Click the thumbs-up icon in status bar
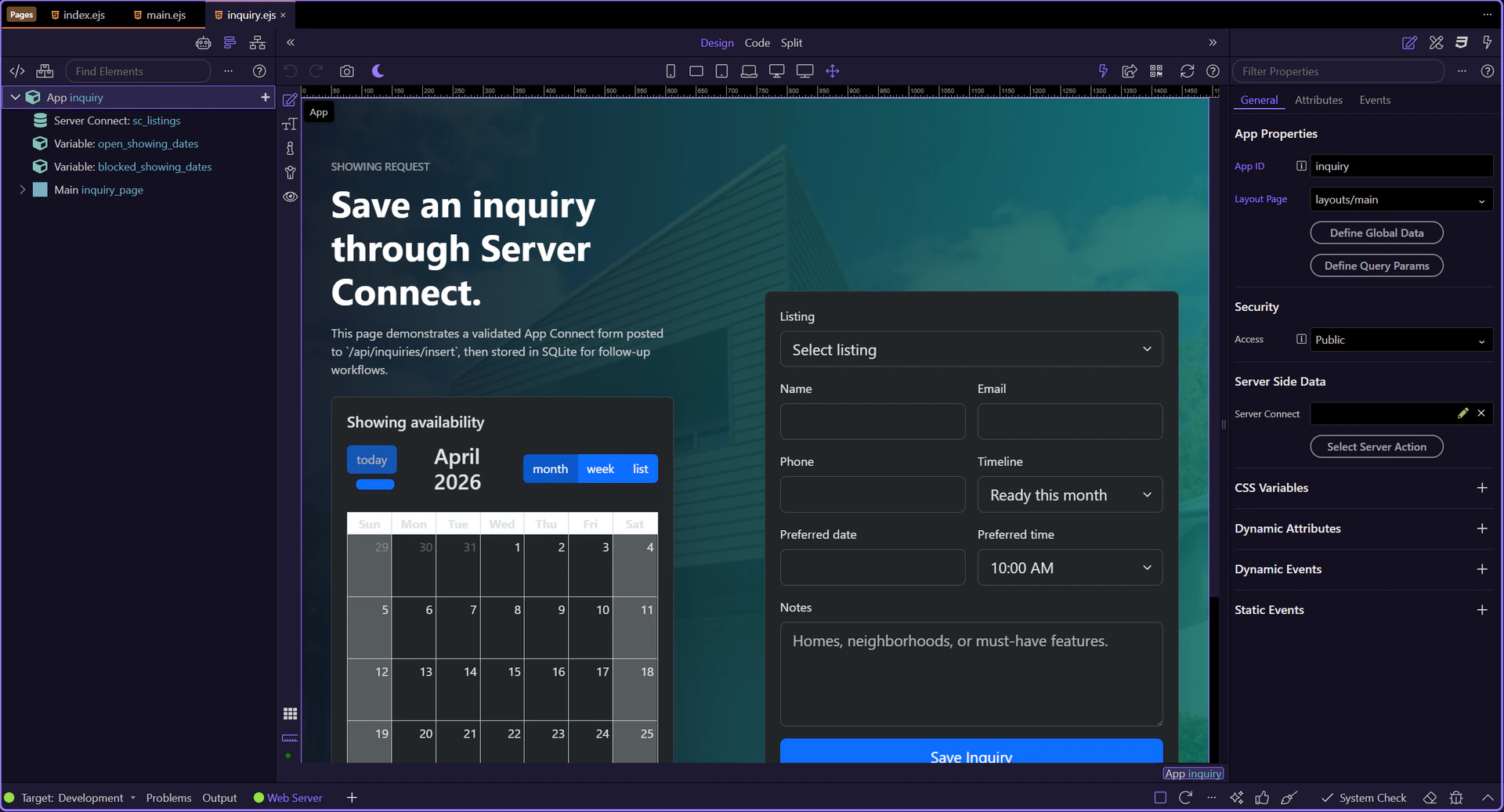The image size is (1504, 812). [1262, 798]
